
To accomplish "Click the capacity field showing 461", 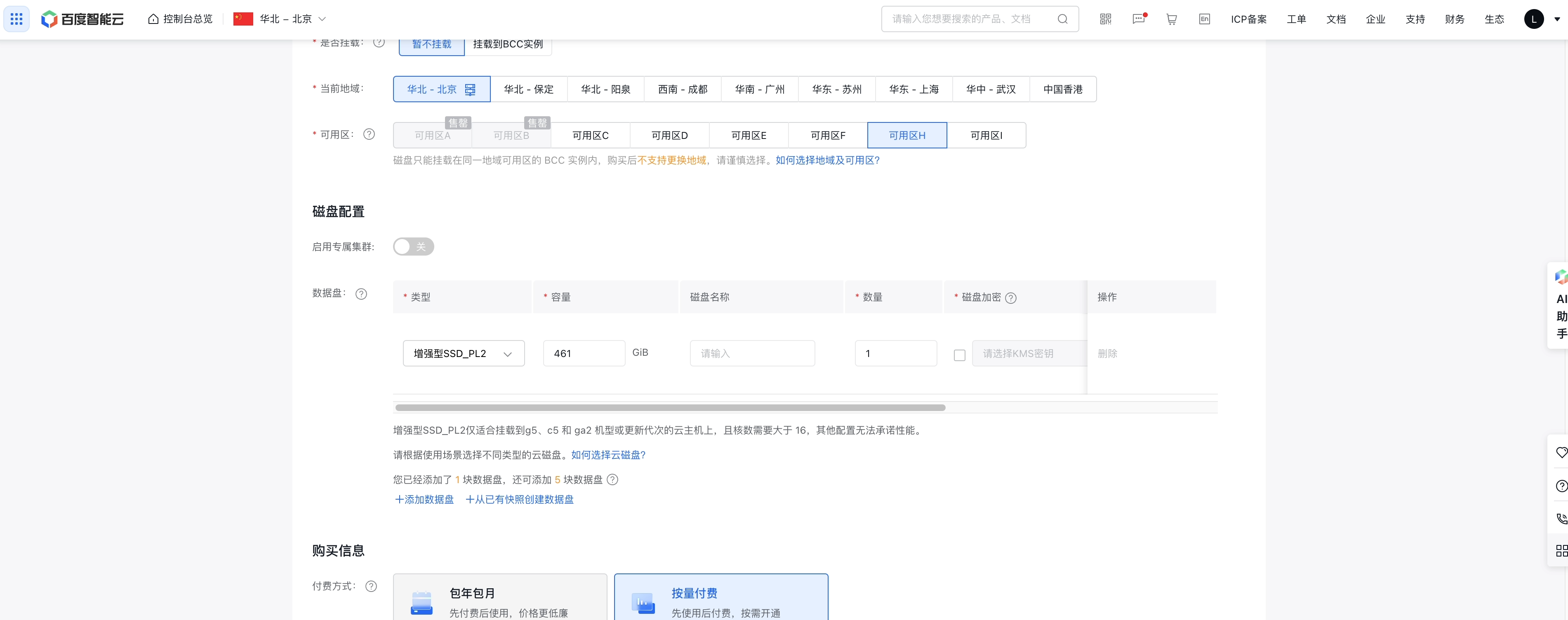I will click(584, 354).
